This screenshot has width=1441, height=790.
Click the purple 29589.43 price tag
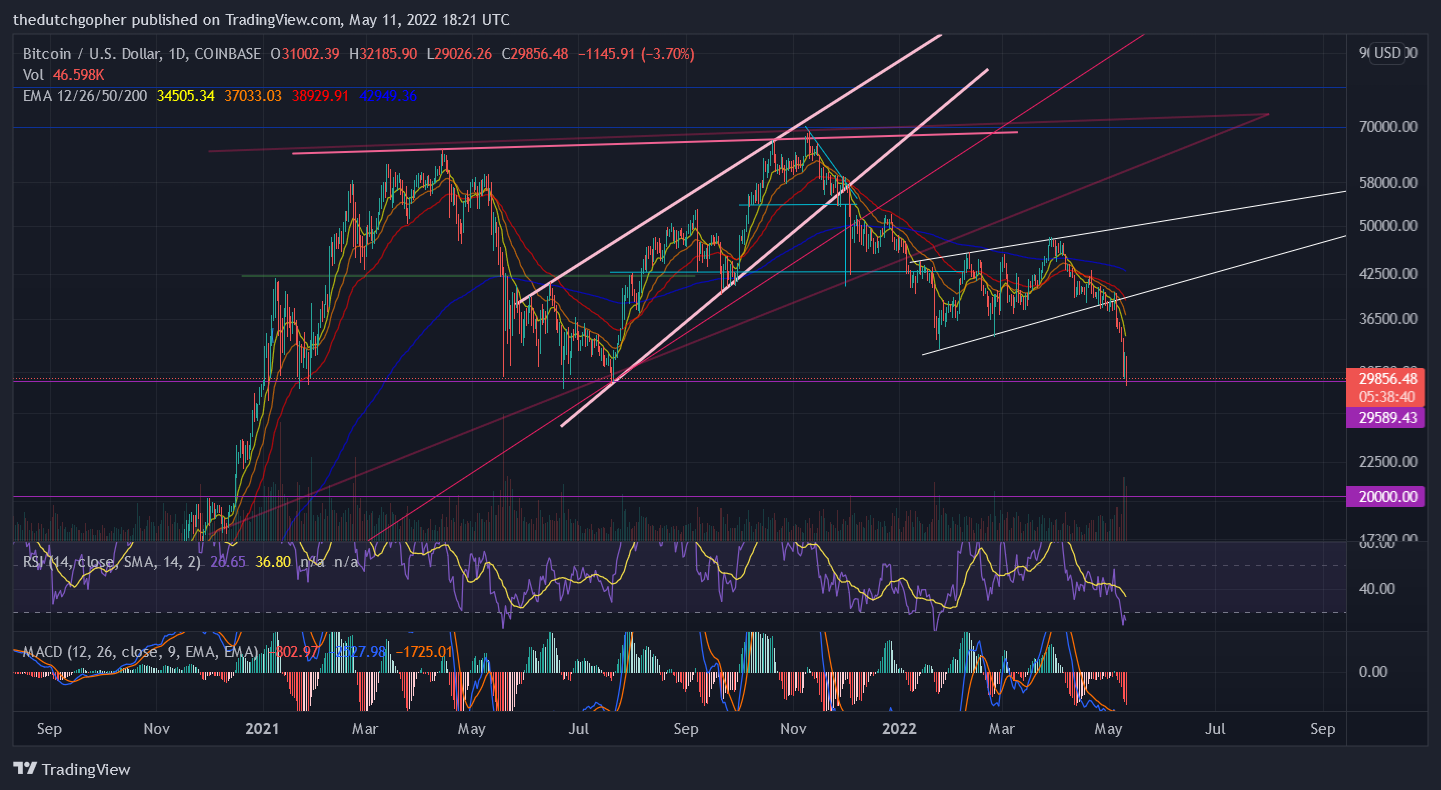click(x=1386, y=418)
